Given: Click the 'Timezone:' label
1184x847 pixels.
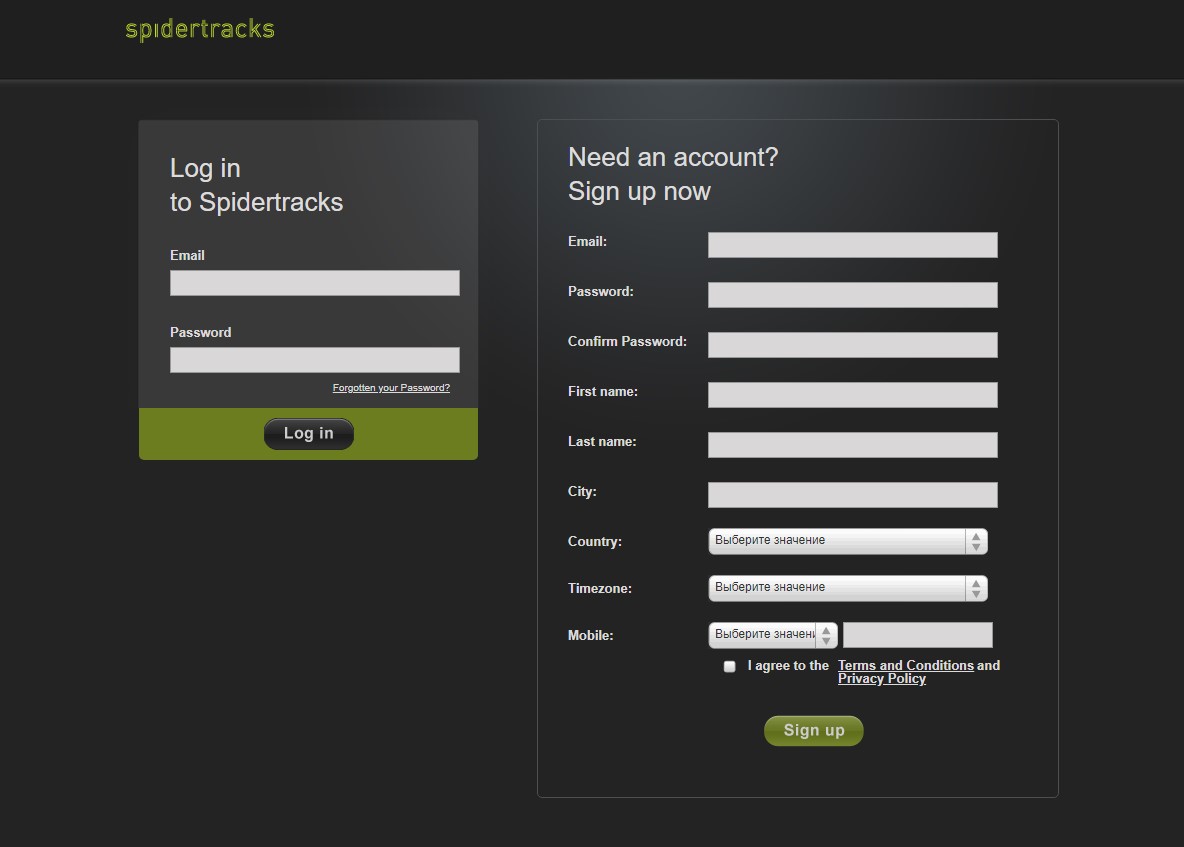Looking at the screenshot, I should pyautogui.click(x=600, y=588).
